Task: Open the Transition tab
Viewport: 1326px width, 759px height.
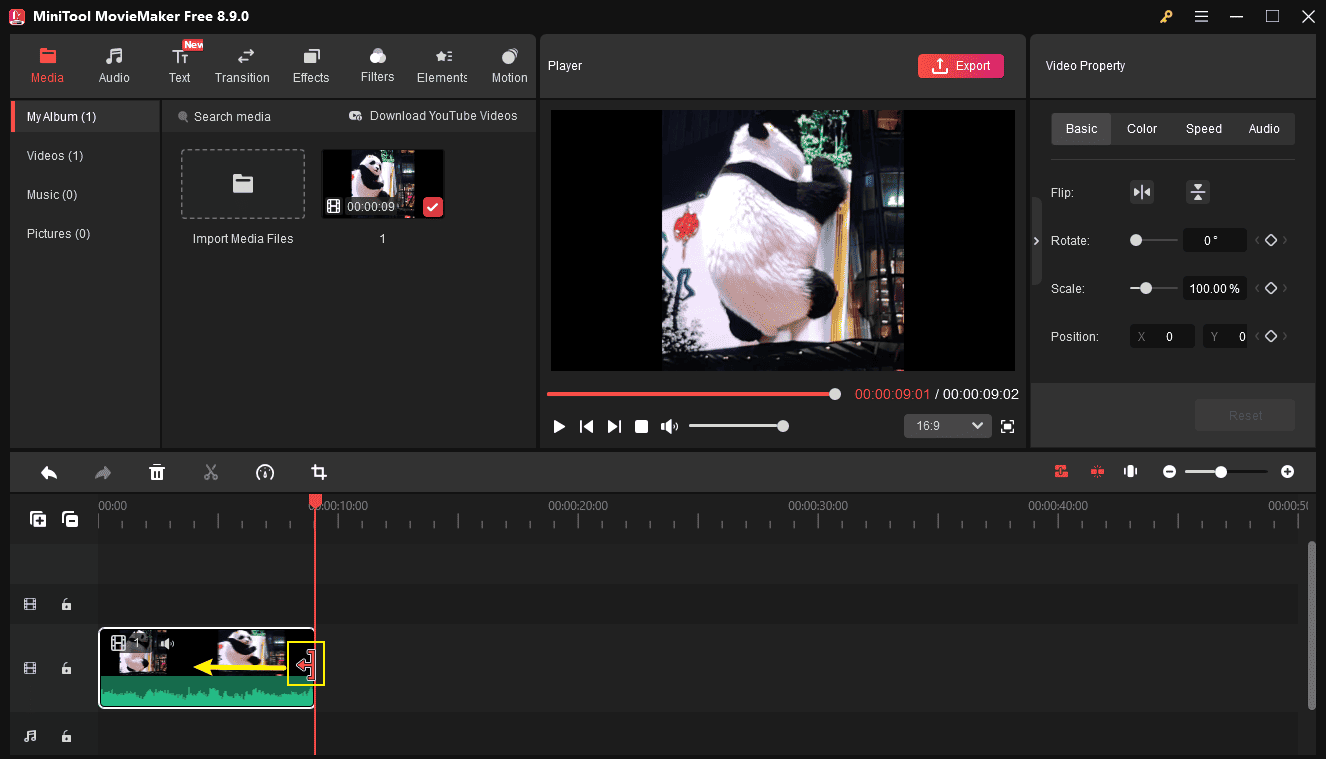Action: [x=242, y=66]
